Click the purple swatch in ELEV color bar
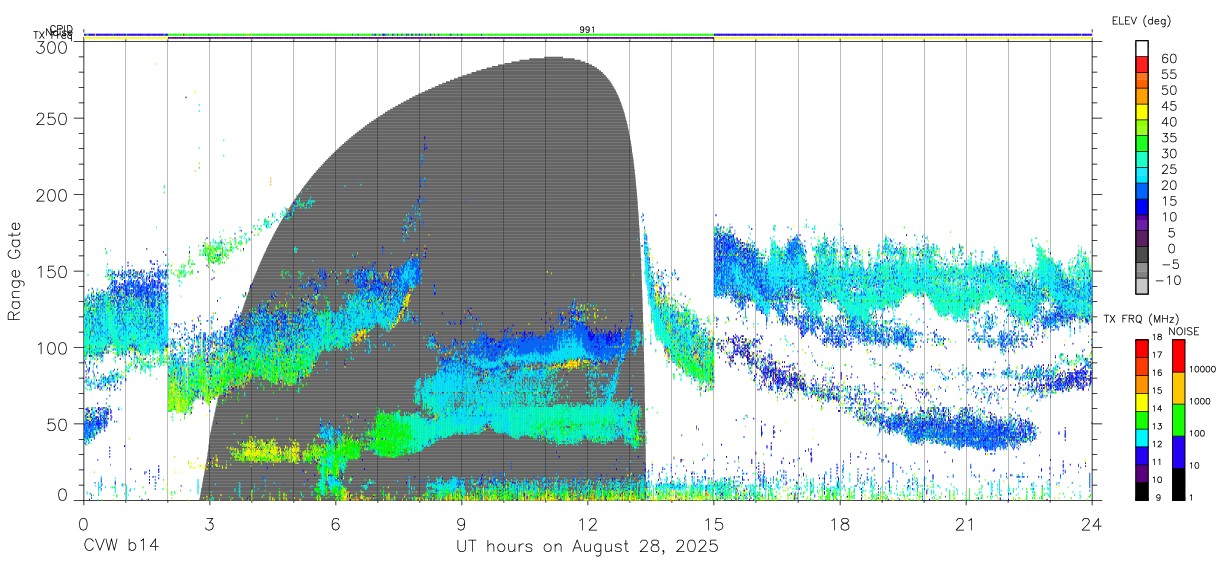This screenshot has width=1228, height=567. (x=1142, y=222)
